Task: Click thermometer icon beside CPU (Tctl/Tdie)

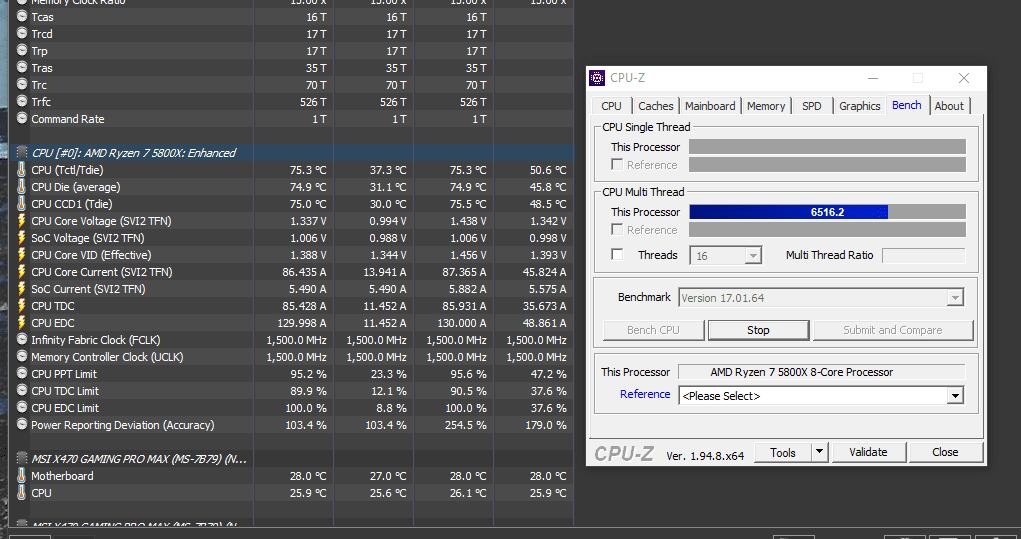Action: pyautogui.click(x=21, y=170)
